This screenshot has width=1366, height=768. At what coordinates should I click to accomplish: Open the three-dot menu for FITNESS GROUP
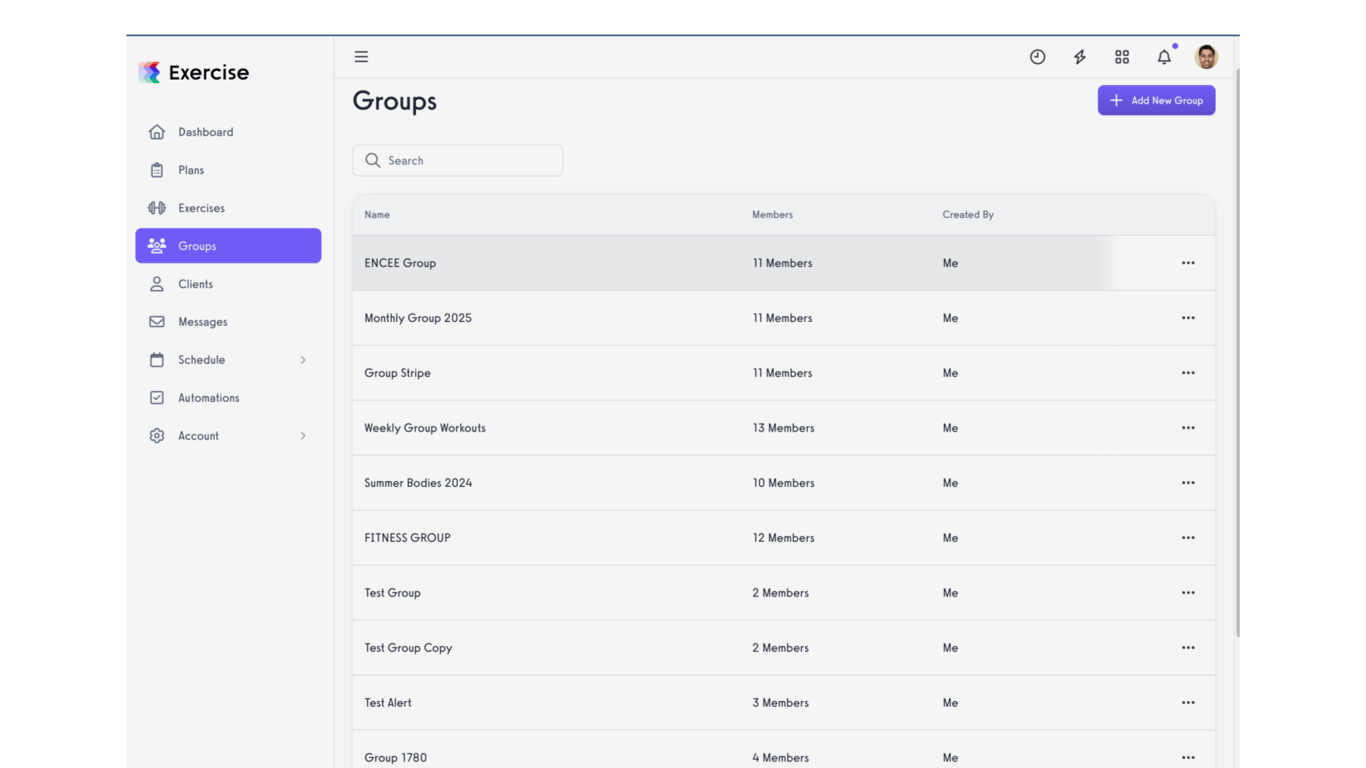point(1188,537)
